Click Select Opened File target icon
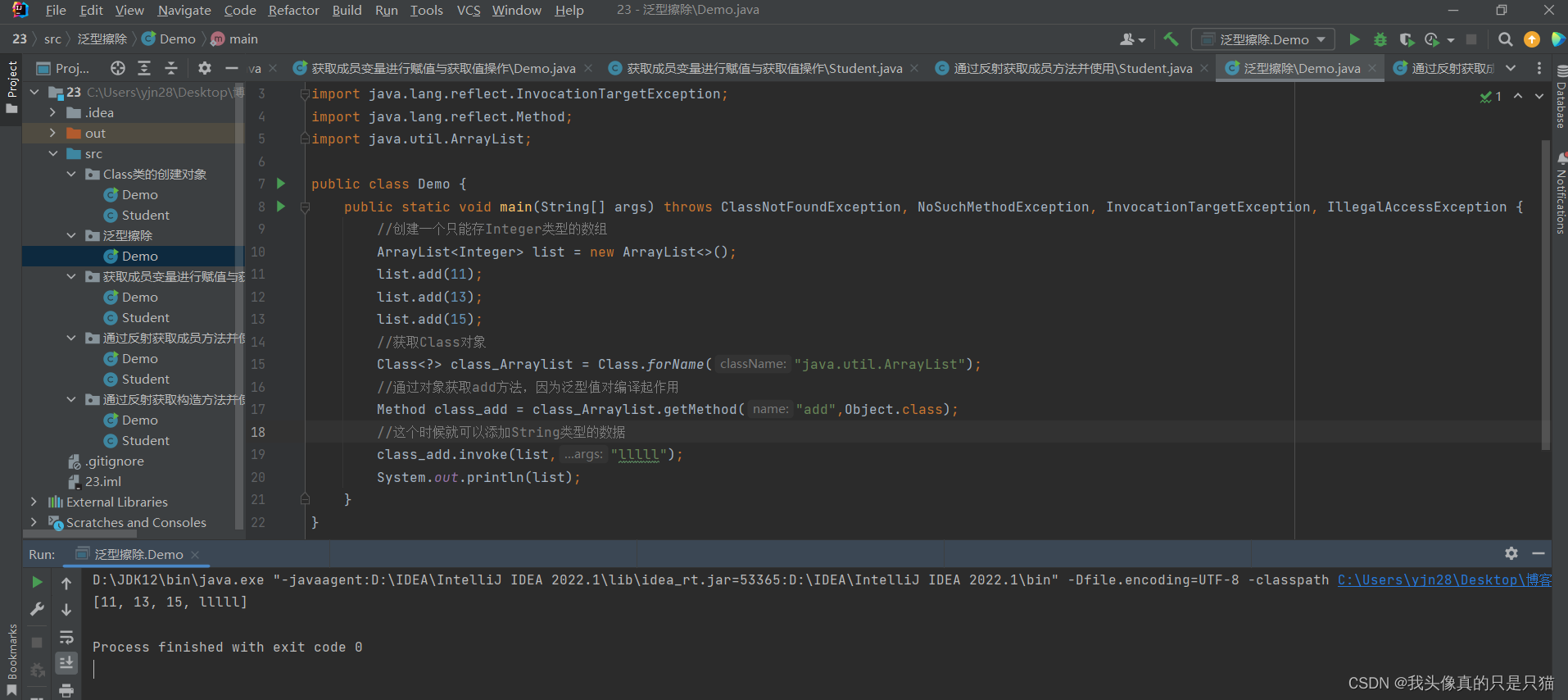Viewport: 1568px width, 700px height. click(118, 68)
